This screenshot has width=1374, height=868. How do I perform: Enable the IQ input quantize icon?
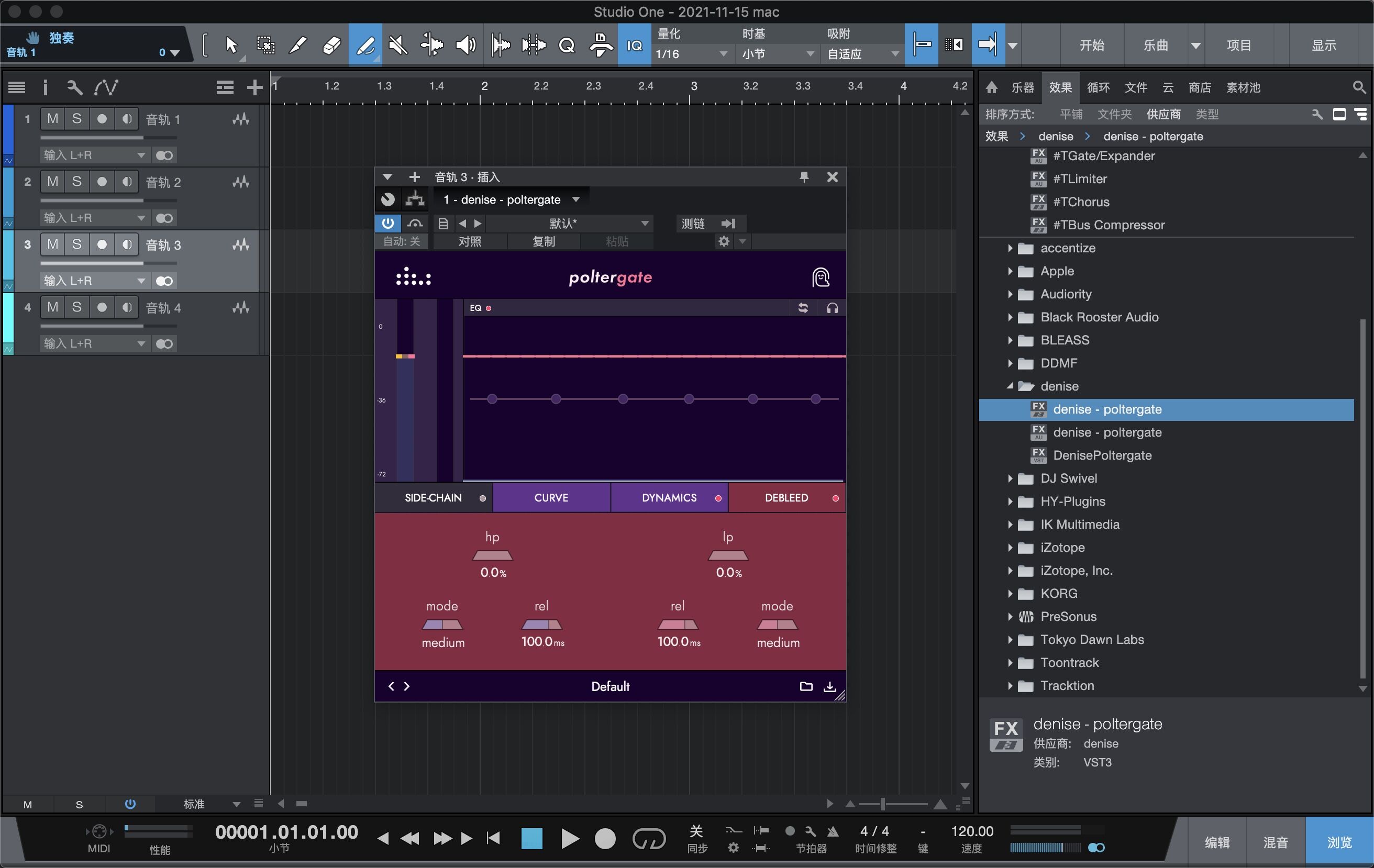pyautogui.click(x=634, y=44)
